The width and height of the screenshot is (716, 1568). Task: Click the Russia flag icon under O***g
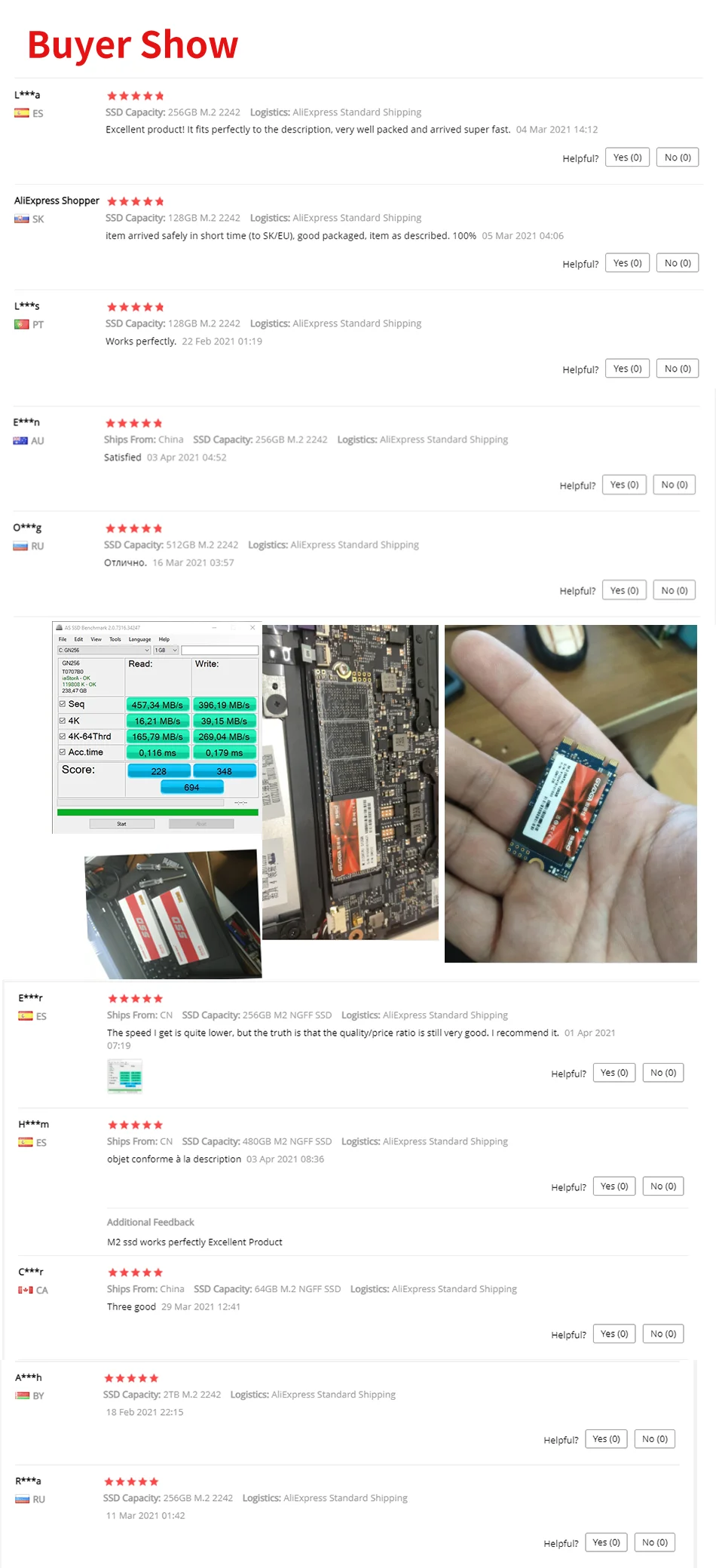tap(20, 546)
